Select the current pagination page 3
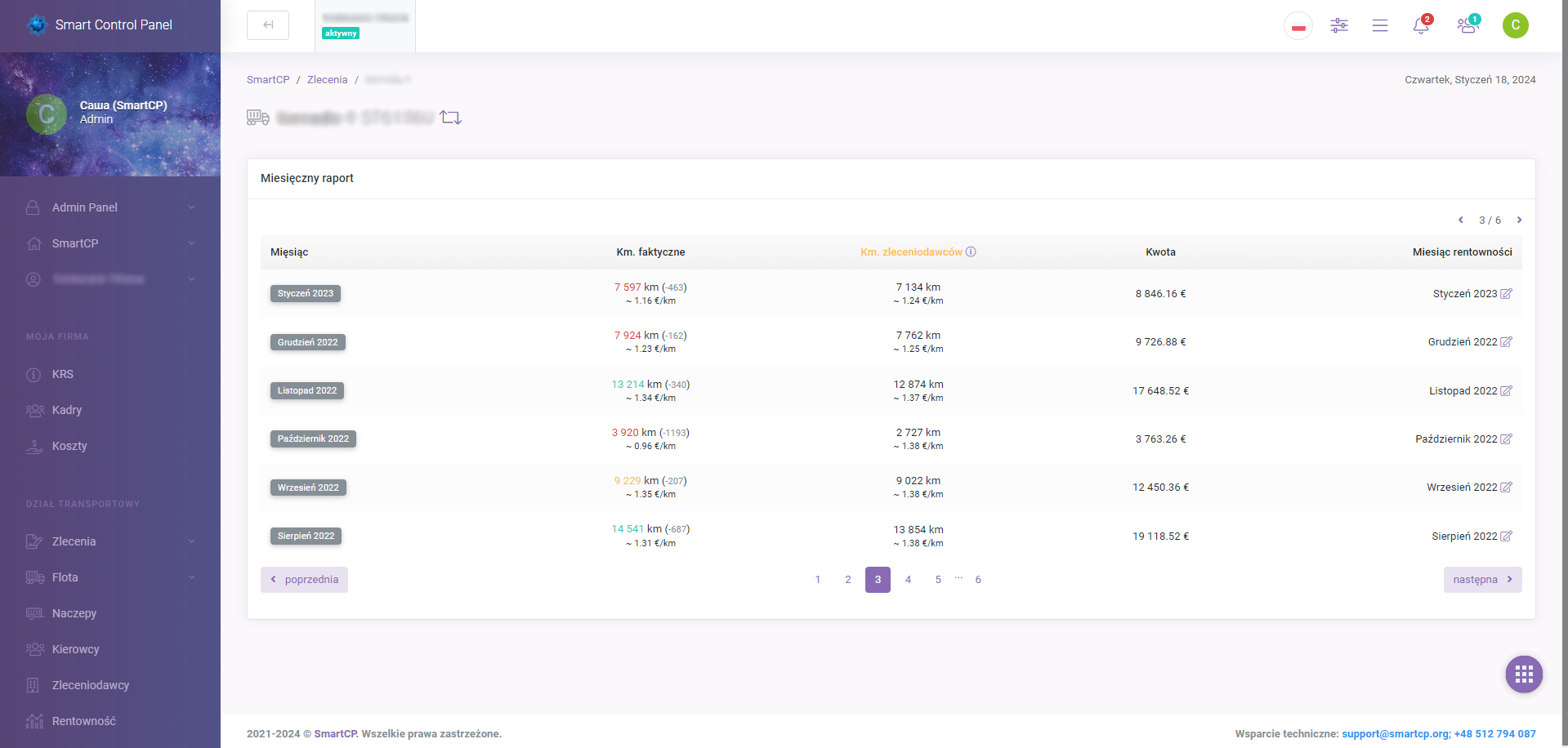The height and width of the screenshot is (748, 1568). 878,580
